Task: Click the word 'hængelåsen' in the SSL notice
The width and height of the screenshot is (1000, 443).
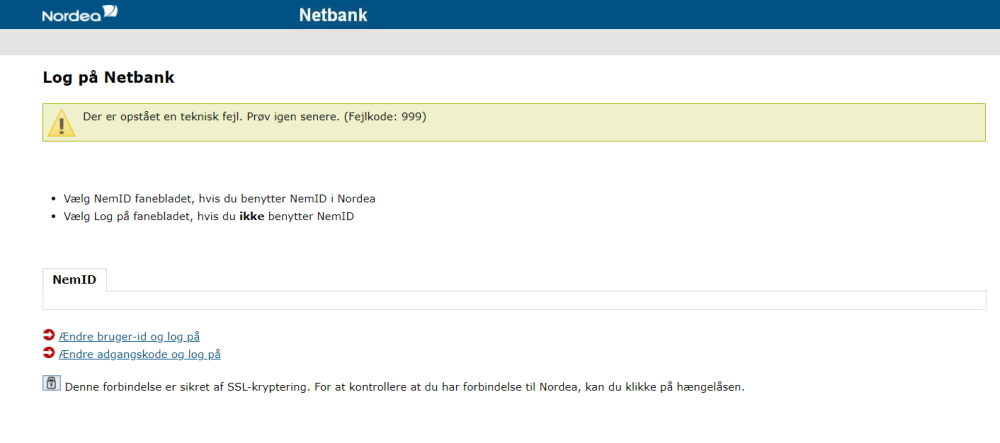Action: pos(708,387)
